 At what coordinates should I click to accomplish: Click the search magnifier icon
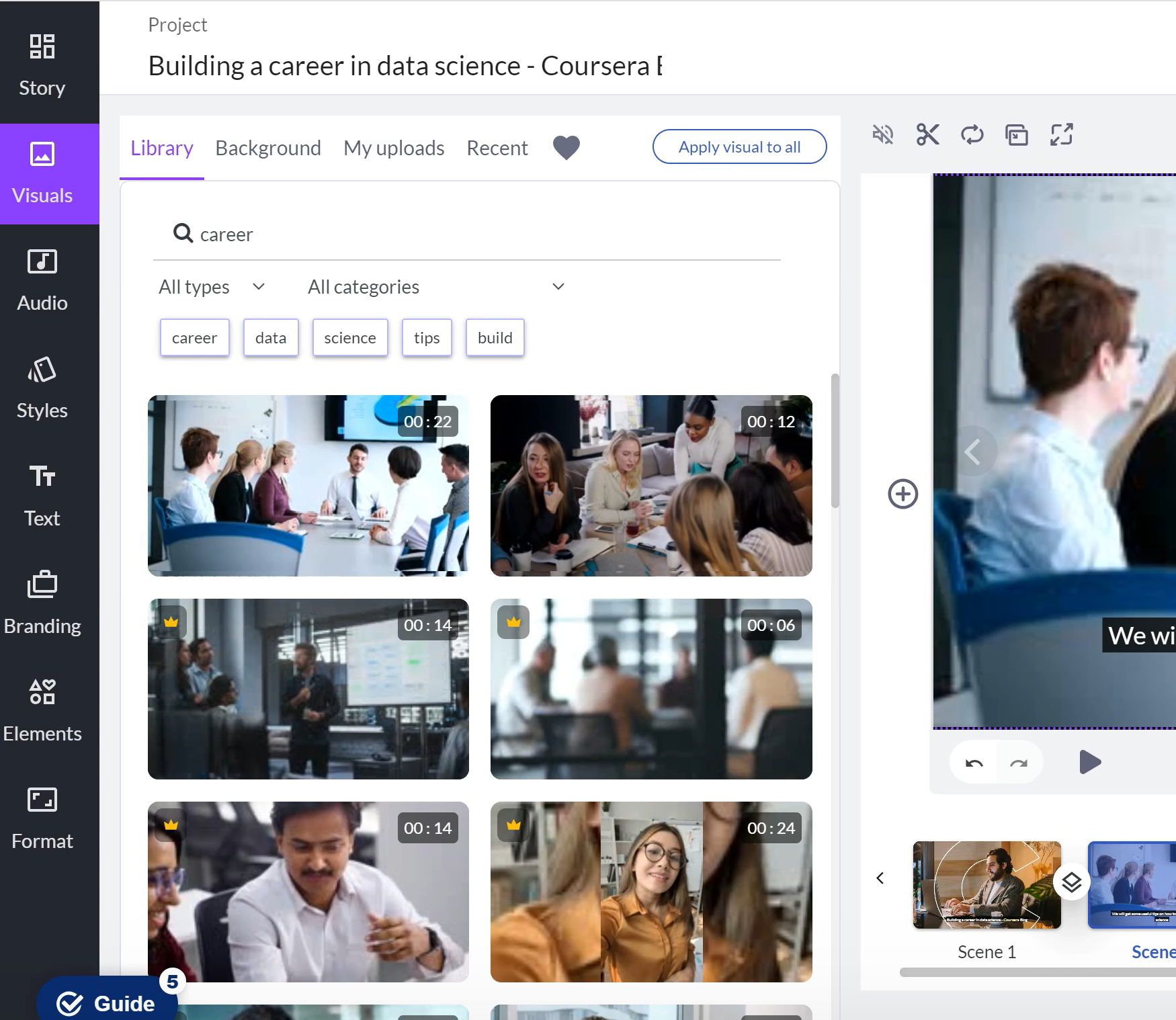(183, 233)
